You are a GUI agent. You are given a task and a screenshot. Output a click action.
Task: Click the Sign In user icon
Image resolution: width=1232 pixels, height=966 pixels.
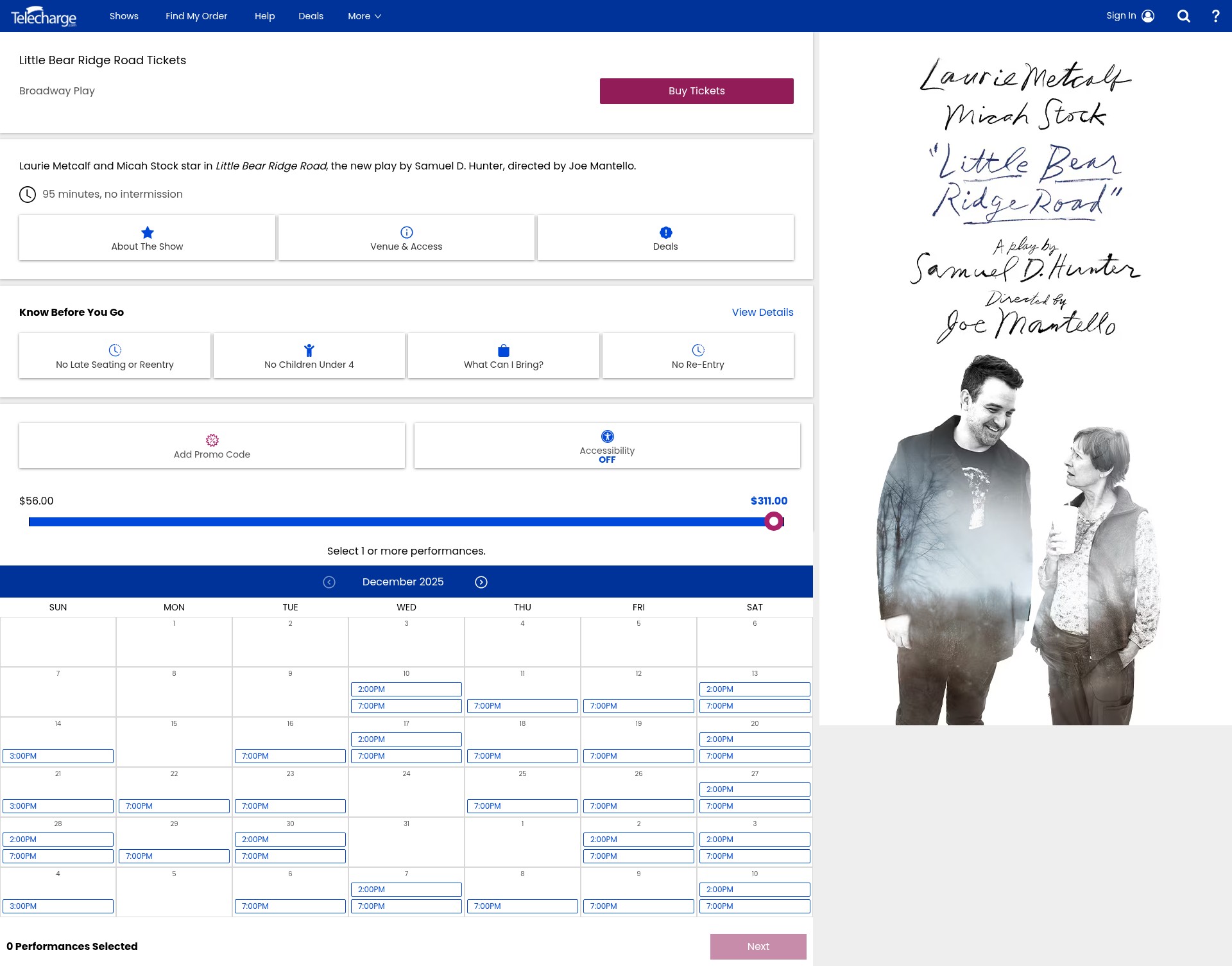[x=1148, y=16]
